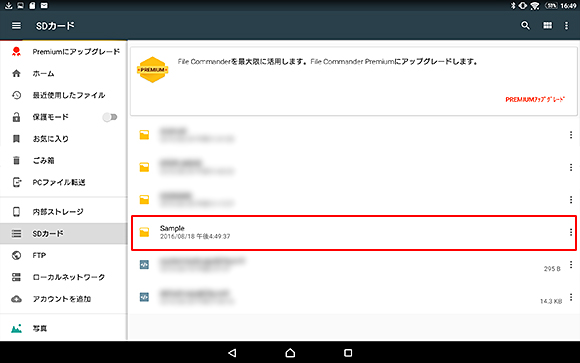Open options for Sample folder
Screen dimensions: 580x363
pos(571,232)
